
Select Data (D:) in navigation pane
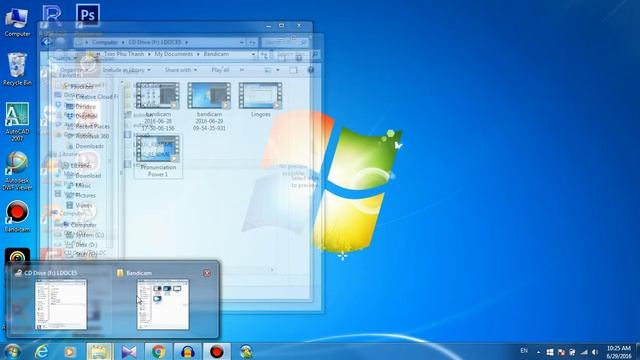tap(86, 245)
